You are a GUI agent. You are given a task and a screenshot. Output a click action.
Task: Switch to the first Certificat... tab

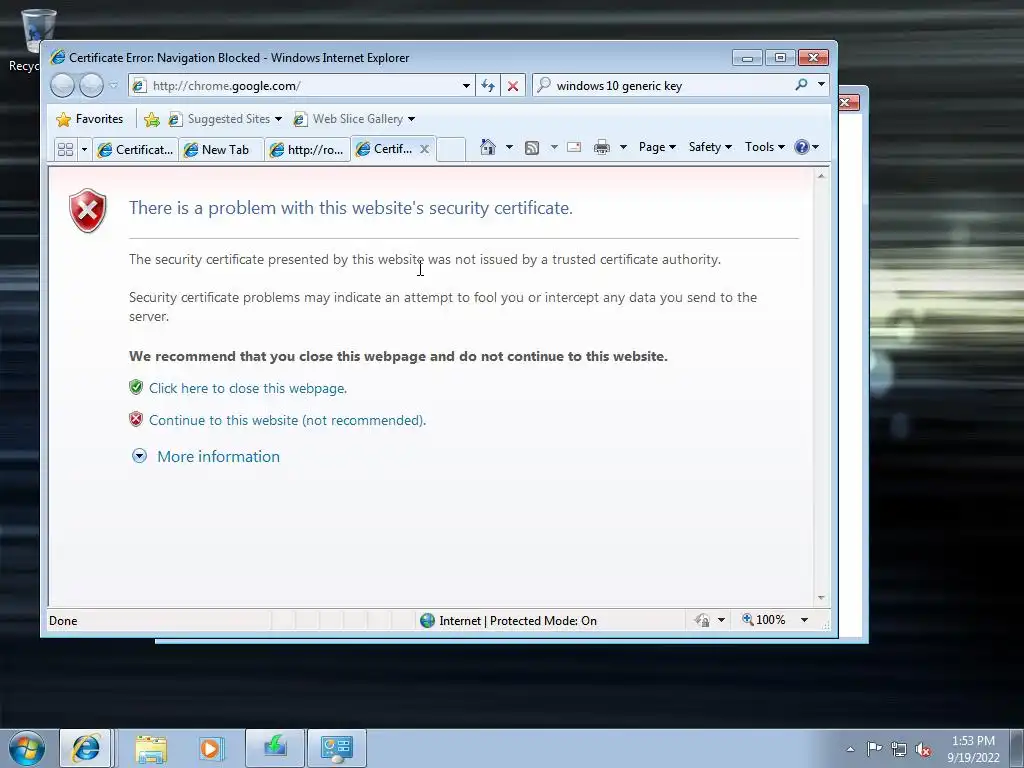point(135,150)
